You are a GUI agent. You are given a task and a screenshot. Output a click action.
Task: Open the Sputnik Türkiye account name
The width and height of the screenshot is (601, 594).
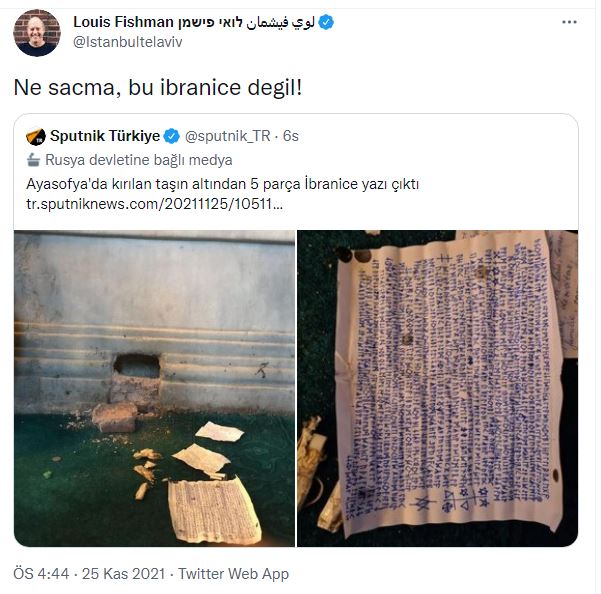tap(105, 136)
